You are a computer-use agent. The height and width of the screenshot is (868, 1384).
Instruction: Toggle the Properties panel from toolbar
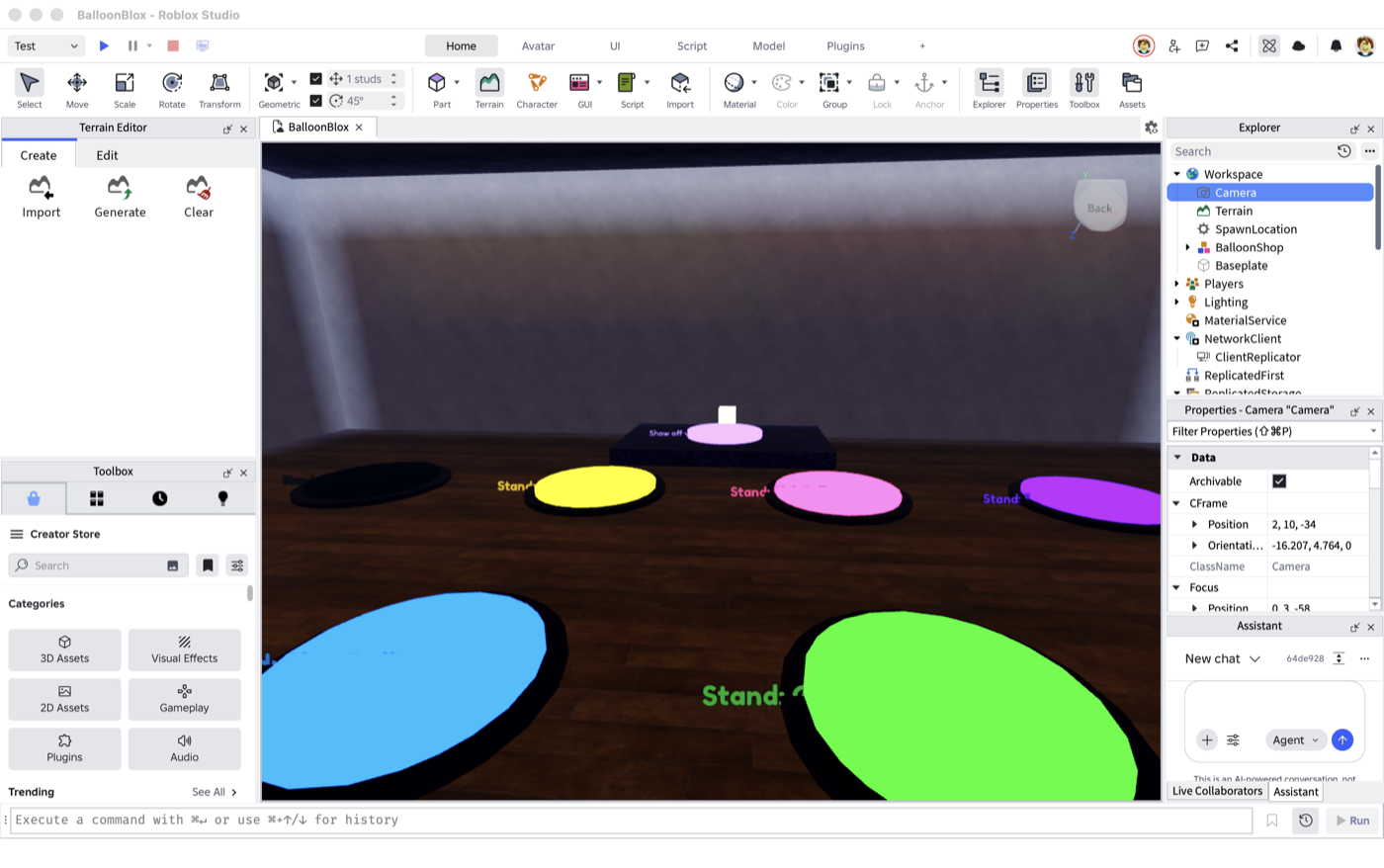(1037, 89)
